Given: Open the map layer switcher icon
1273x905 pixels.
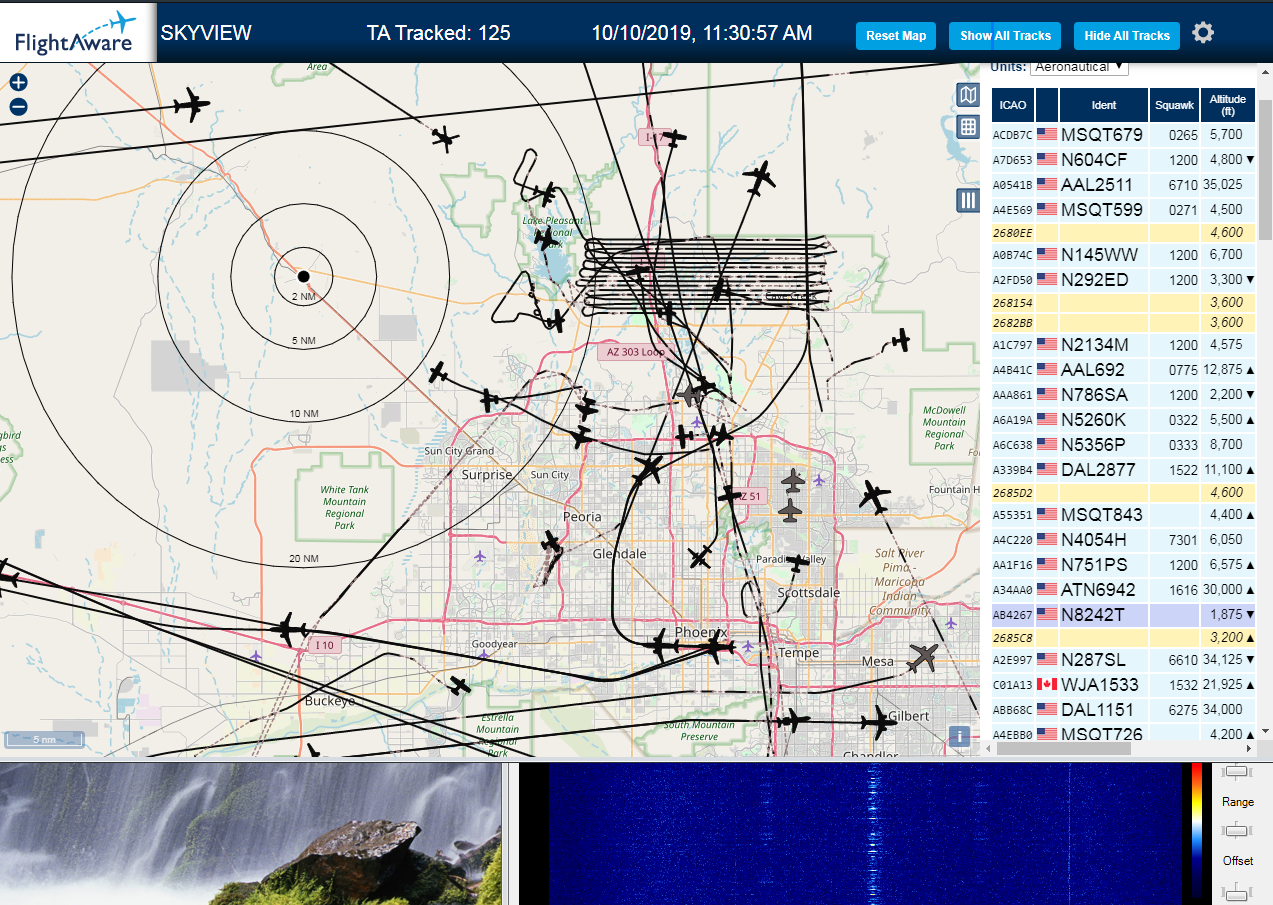Looking at the screenshot, I should pyautogui.click(x=967, y=95).
